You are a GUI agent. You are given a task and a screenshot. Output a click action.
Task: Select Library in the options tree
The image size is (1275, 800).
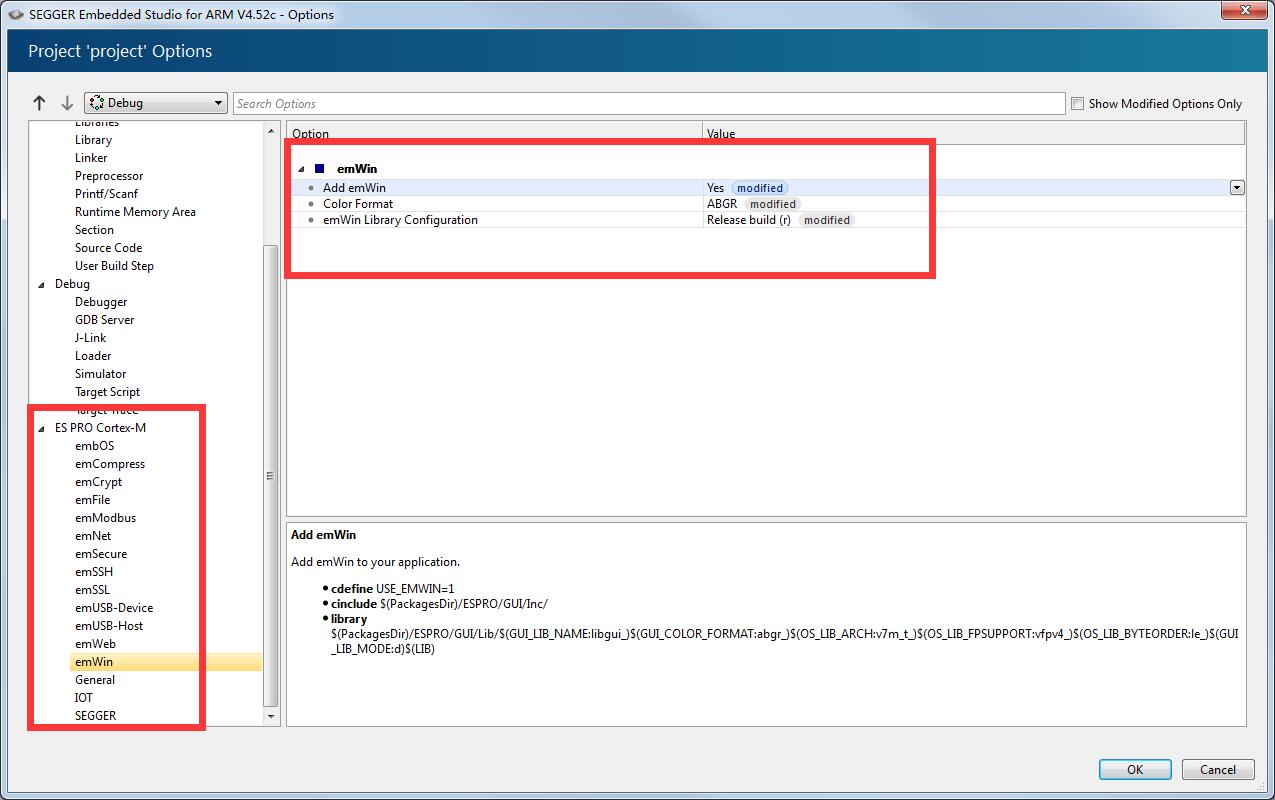[93, 140]
